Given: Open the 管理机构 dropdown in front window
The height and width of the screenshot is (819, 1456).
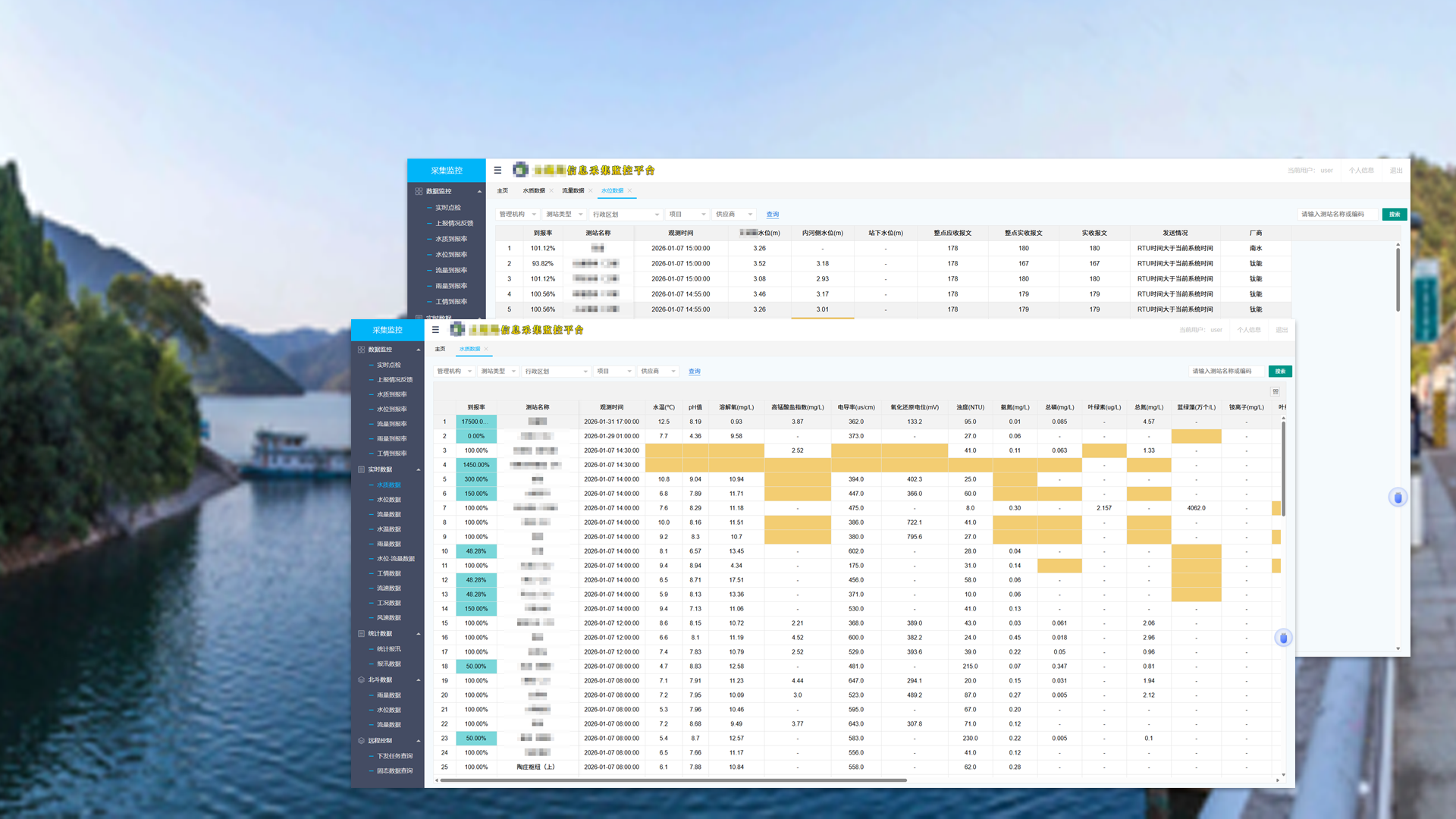Looking at the screenshot, I should pos(453,372).
